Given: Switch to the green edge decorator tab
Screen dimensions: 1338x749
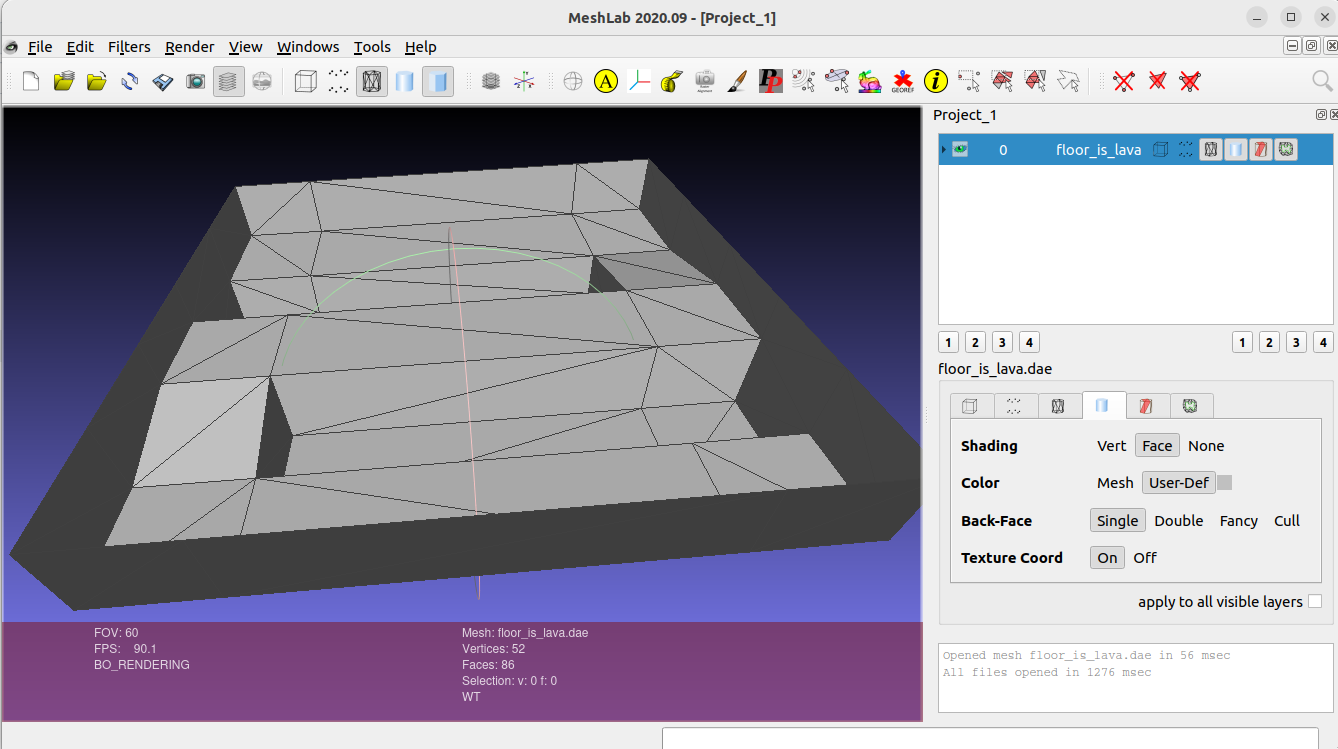Looking at the screenshot, I should 1190,406.
